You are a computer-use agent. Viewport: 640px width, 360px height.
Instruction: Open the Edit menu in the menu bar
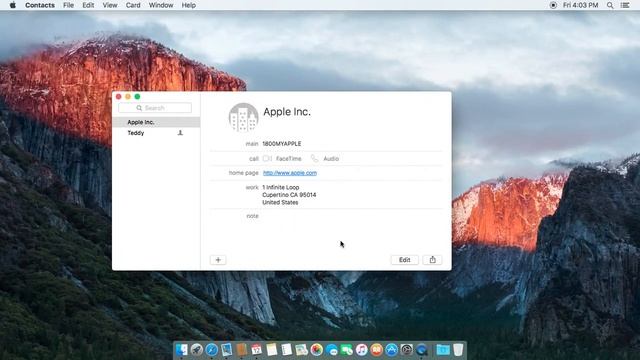tap(88, 5)
